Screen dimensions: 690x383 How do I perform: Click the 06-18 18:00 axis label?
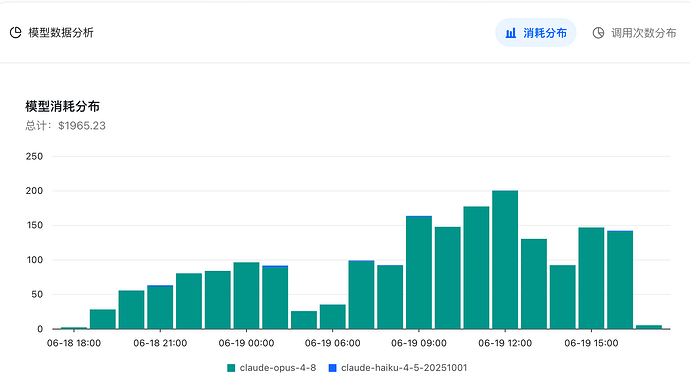tap(74, 343)
